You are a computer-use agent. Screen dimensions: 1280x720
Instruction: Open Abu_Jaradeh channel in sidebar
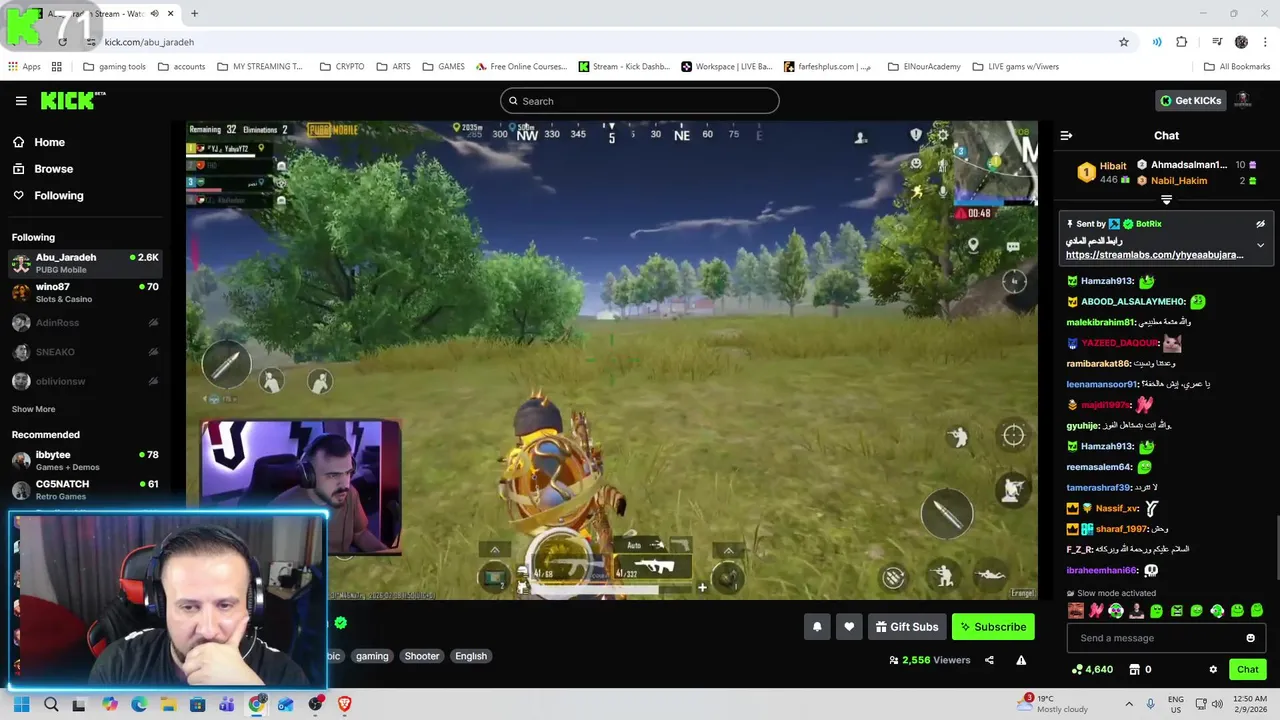(x=85, y=263)
